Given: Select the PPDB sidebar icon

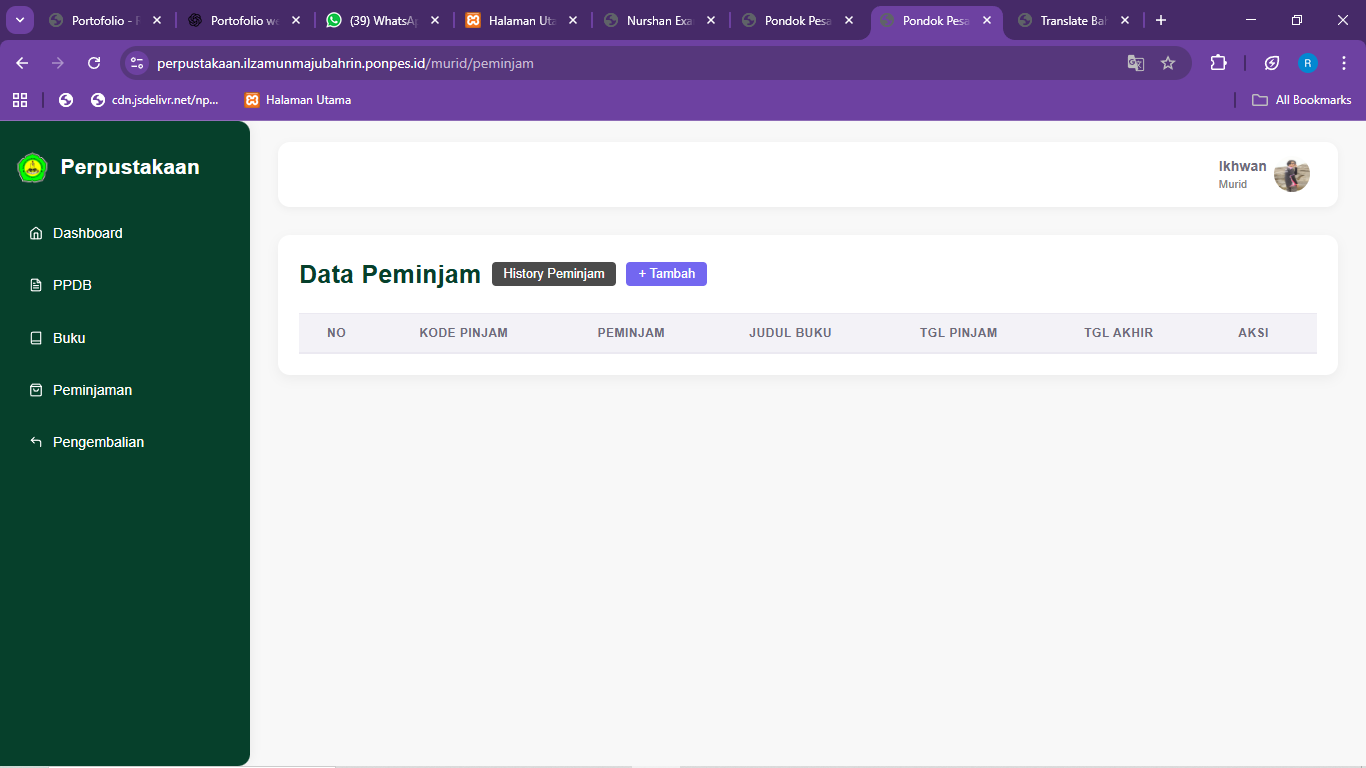Looking at the screenshot, I should pos(35,285).
